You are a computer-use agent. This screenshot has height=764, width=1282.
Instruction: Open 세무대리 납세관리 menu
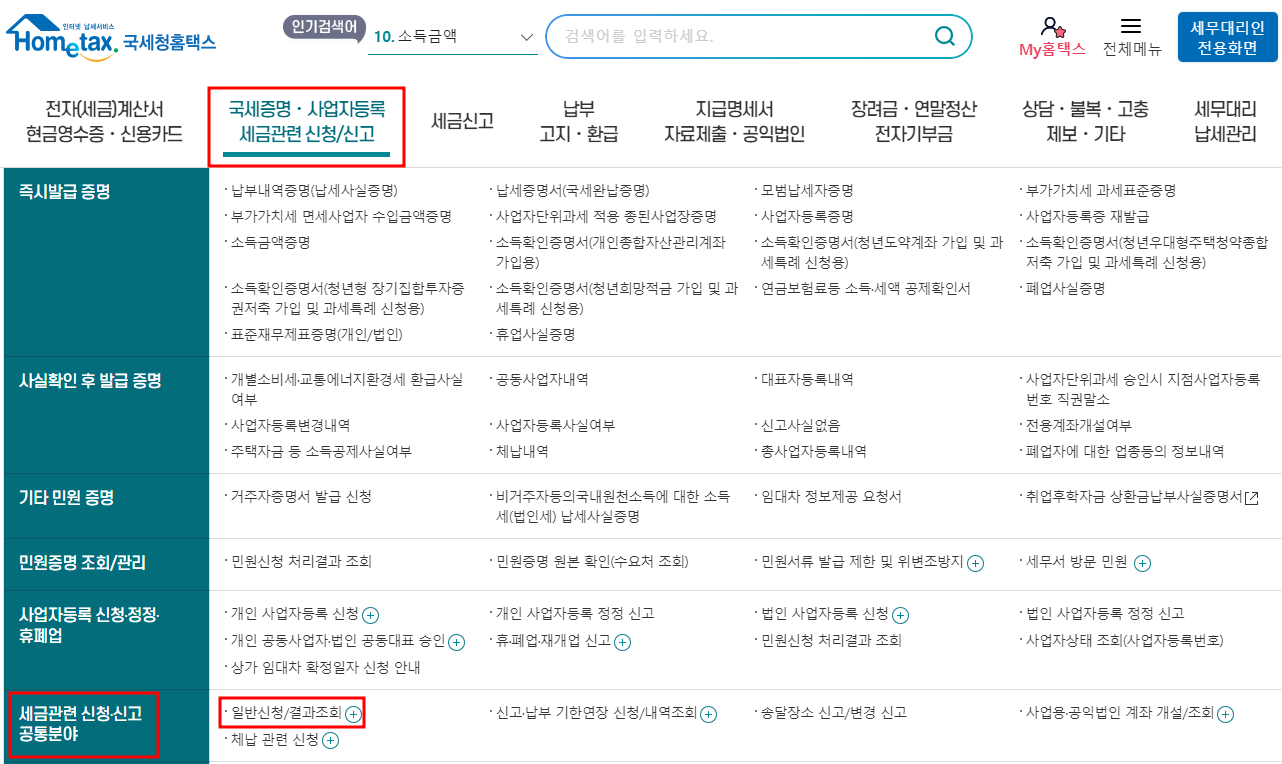point(1225,122)
